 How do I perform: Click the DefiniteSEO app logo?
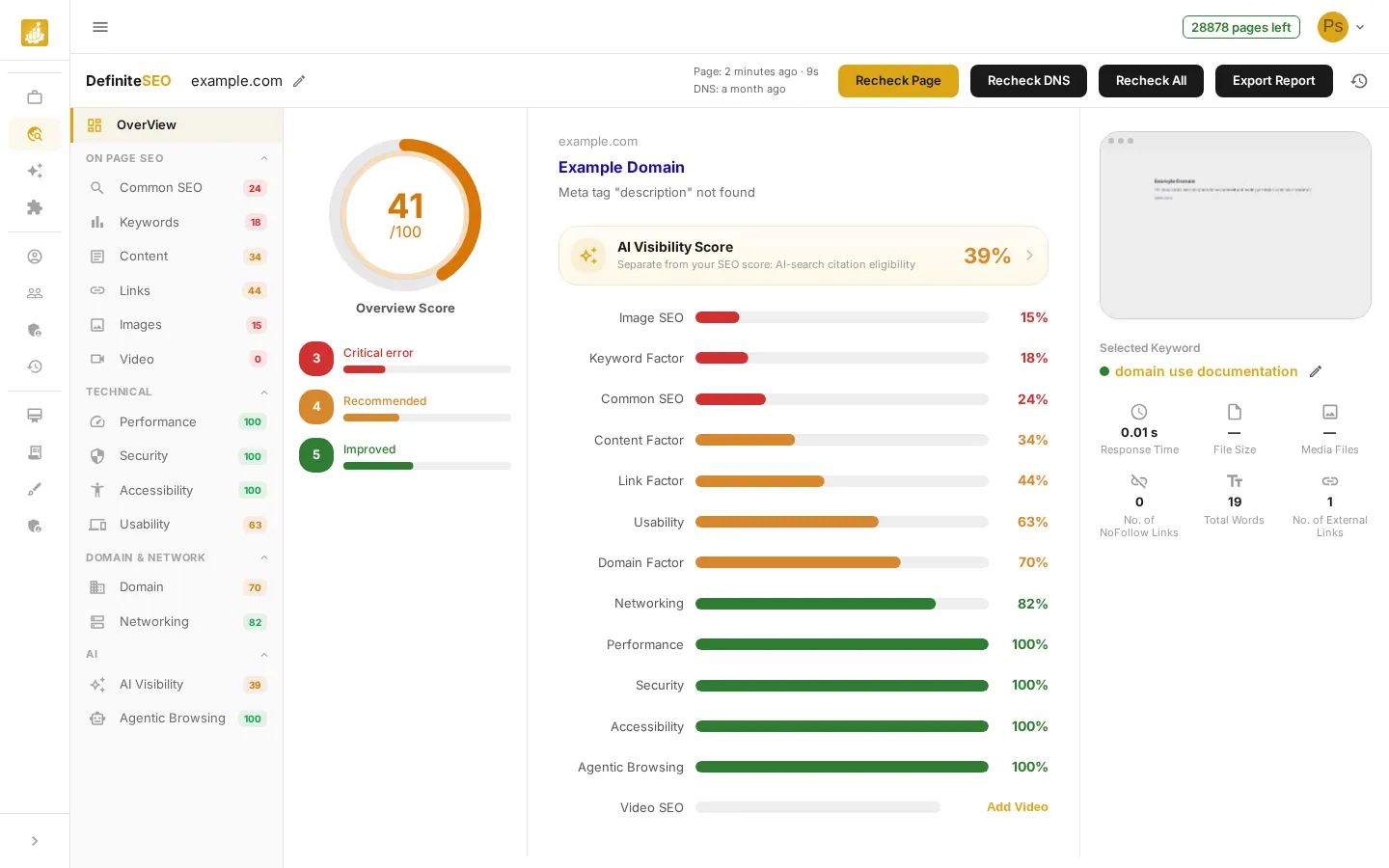tap(35, 33)
